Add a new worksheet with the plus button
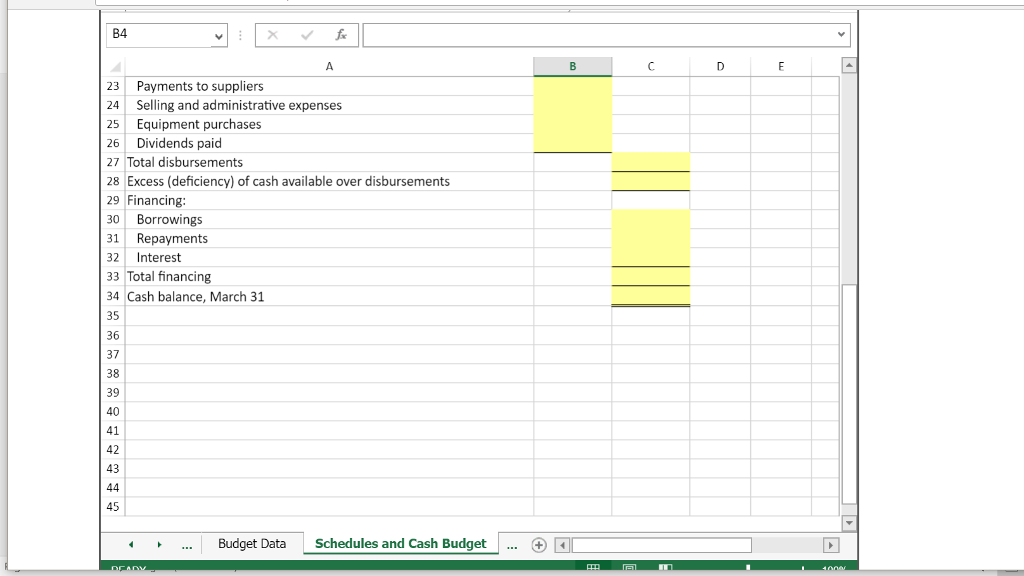This screenshot has height=576, width=1024. 538,543
